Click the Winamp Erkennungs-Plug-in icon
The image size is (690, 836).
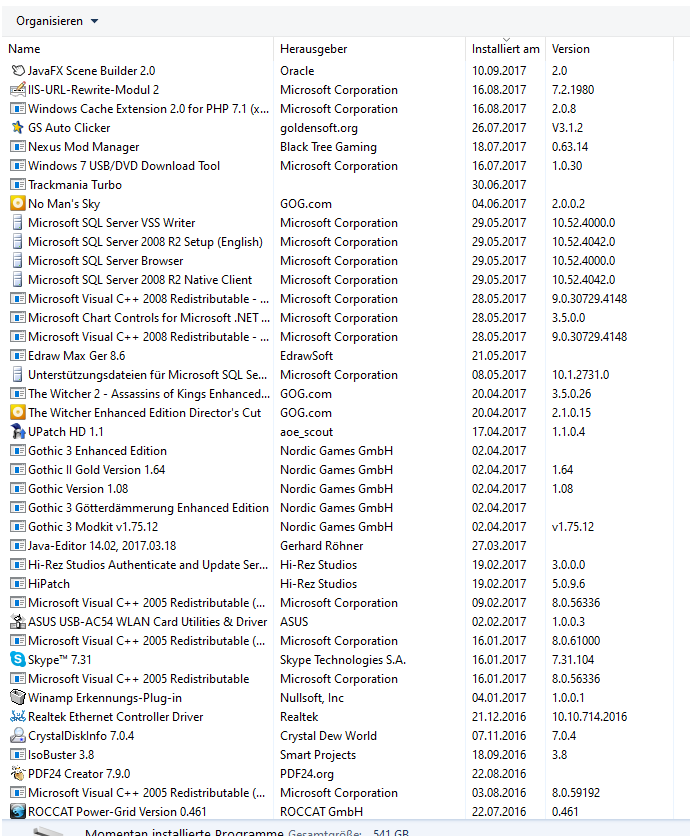coord(18,697)
